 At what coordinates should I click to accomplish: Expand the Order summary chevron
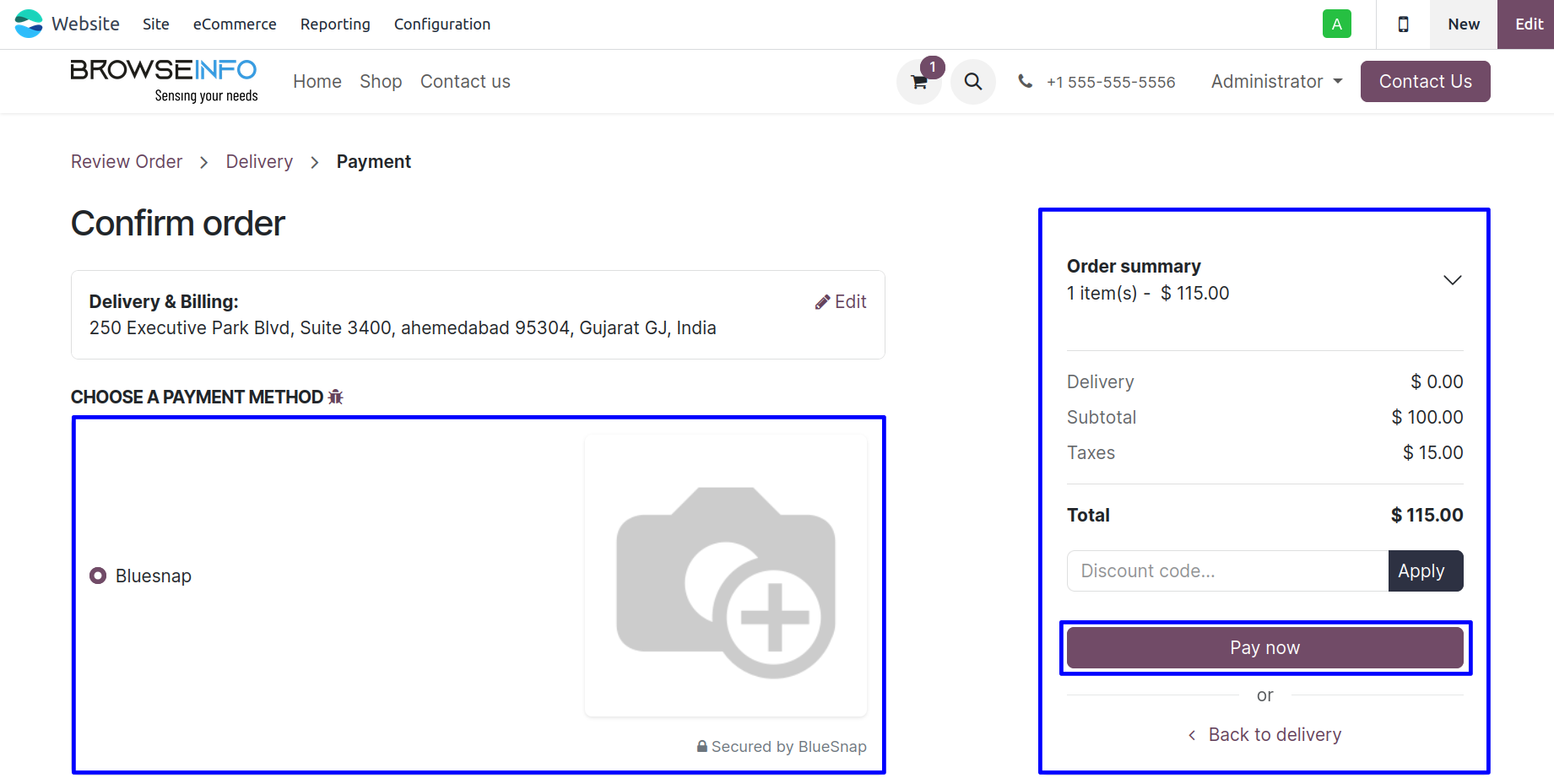[1452, 280]
